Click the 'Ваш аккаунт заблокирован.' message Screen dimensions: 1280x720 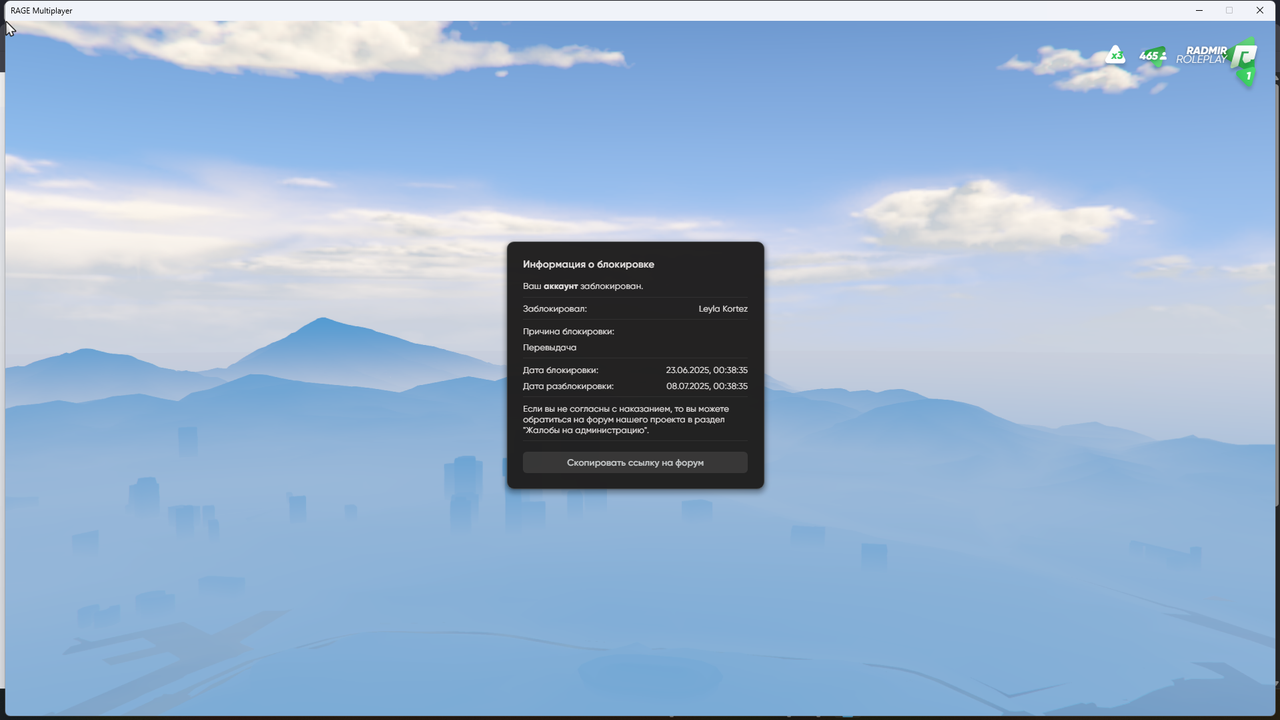point(583,286)
